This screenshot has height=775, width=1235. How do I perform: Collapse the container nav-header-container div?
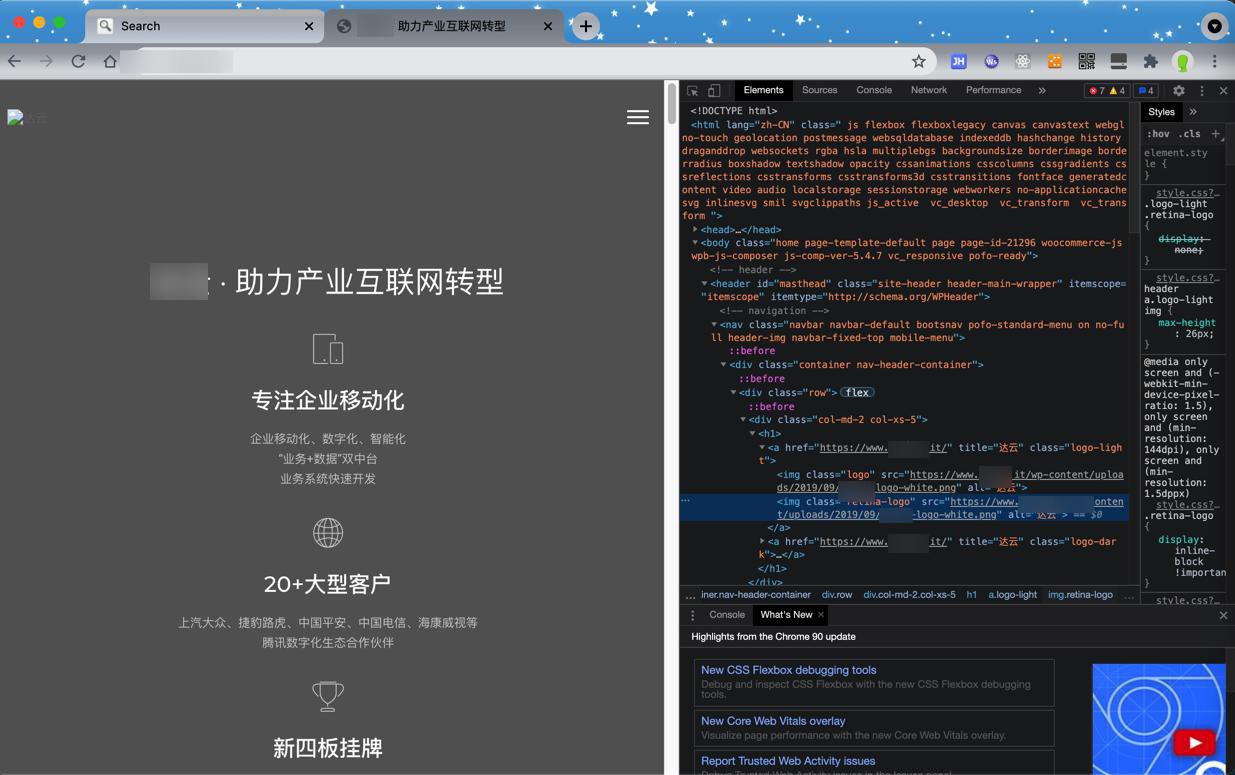pyautogui.click(x=723, y=365)
